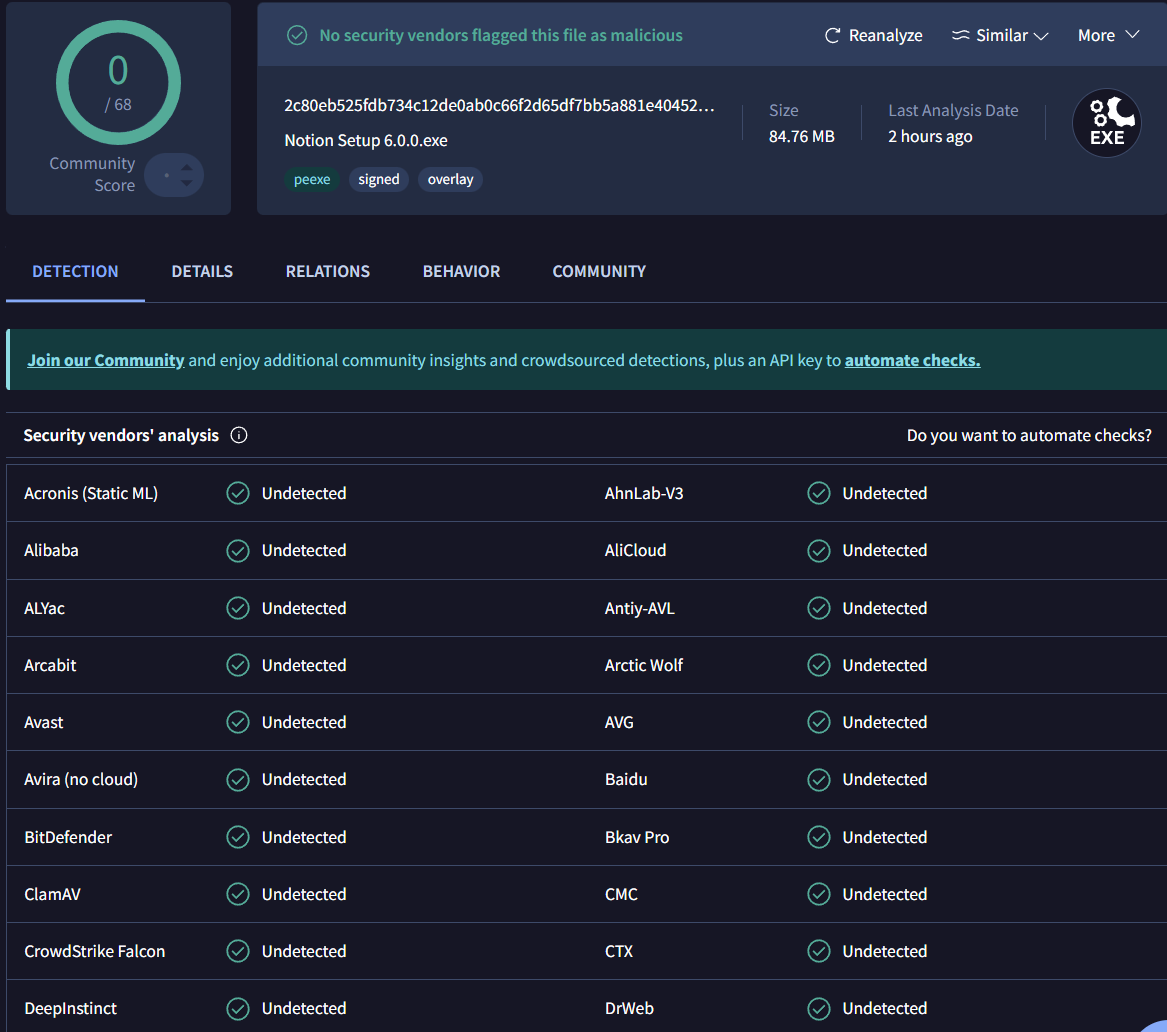
Task: Click the detection score circle 0/68
Action: pos(118,83)
